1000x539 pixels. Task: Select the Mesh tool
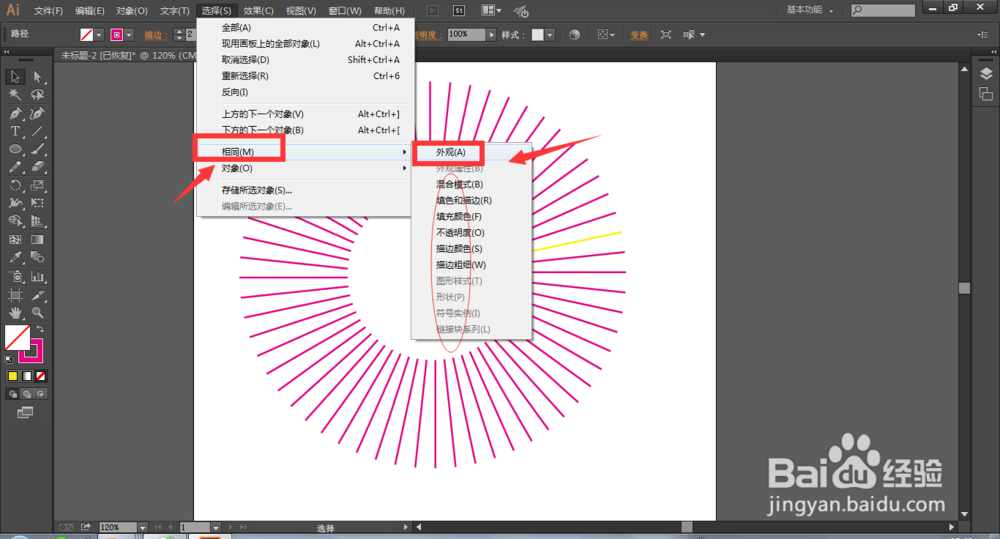click(15, 240)
